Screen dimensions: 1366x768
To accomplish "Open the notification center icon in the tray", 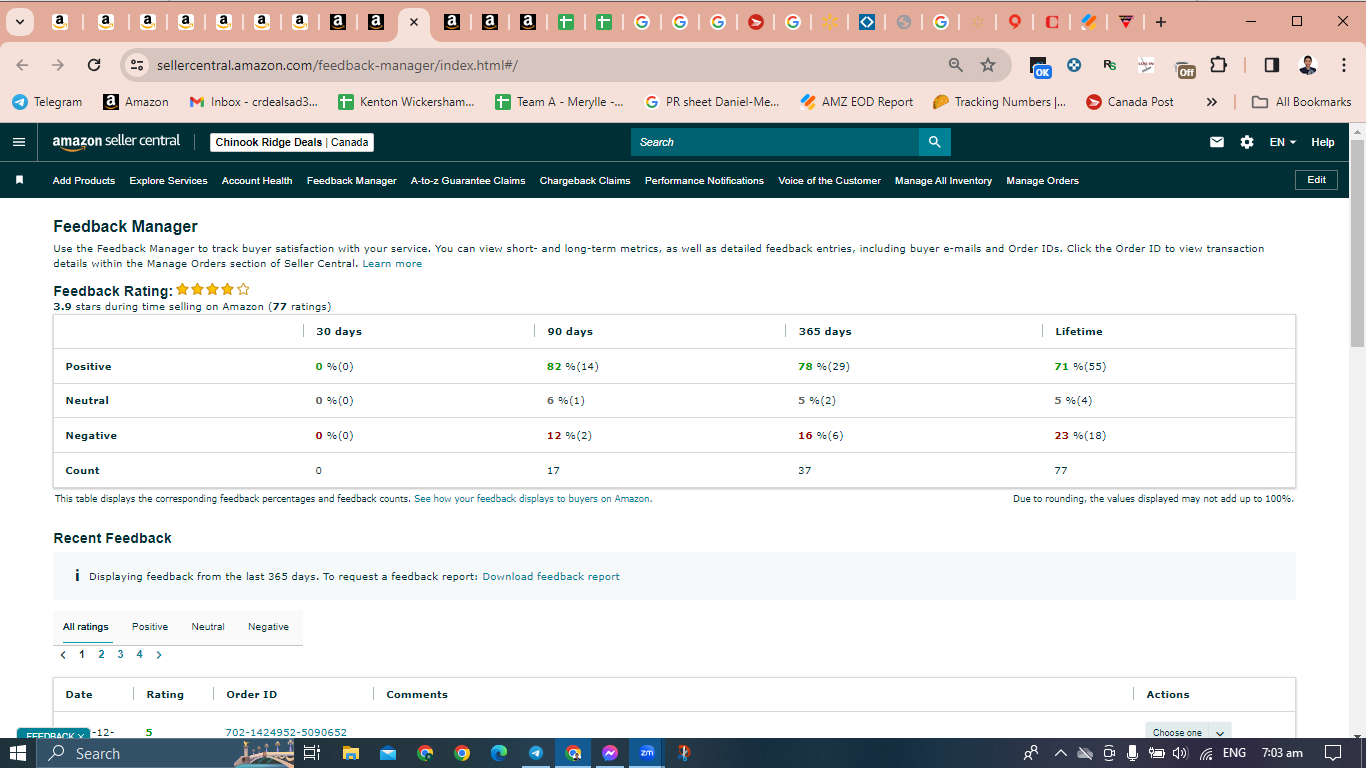I will (1332, 753).
